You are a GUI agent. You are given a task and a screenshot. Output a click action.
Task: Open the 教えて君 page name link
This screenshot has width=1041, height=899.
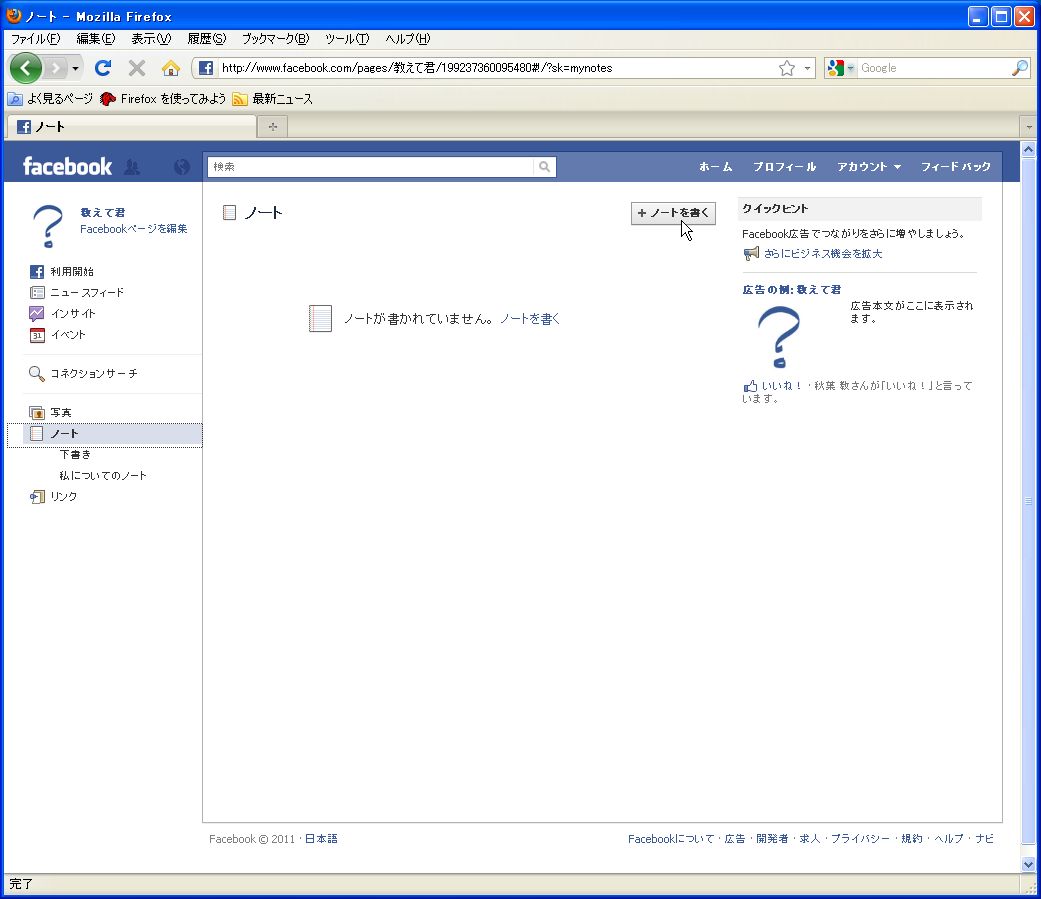[102, 212]
